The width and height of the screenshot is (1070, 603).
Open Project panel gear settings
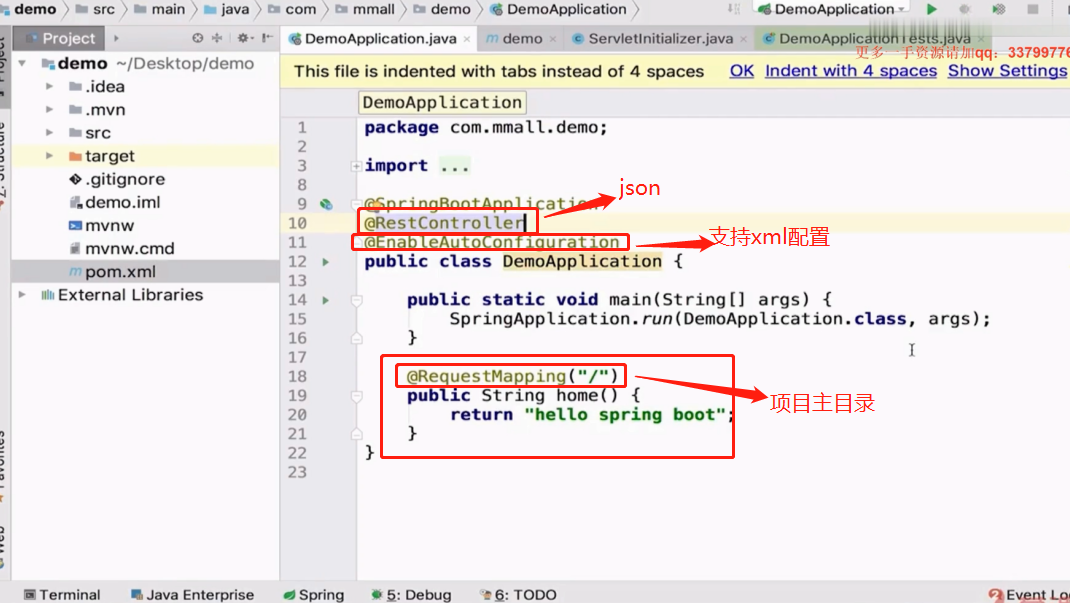pos(245,38)
